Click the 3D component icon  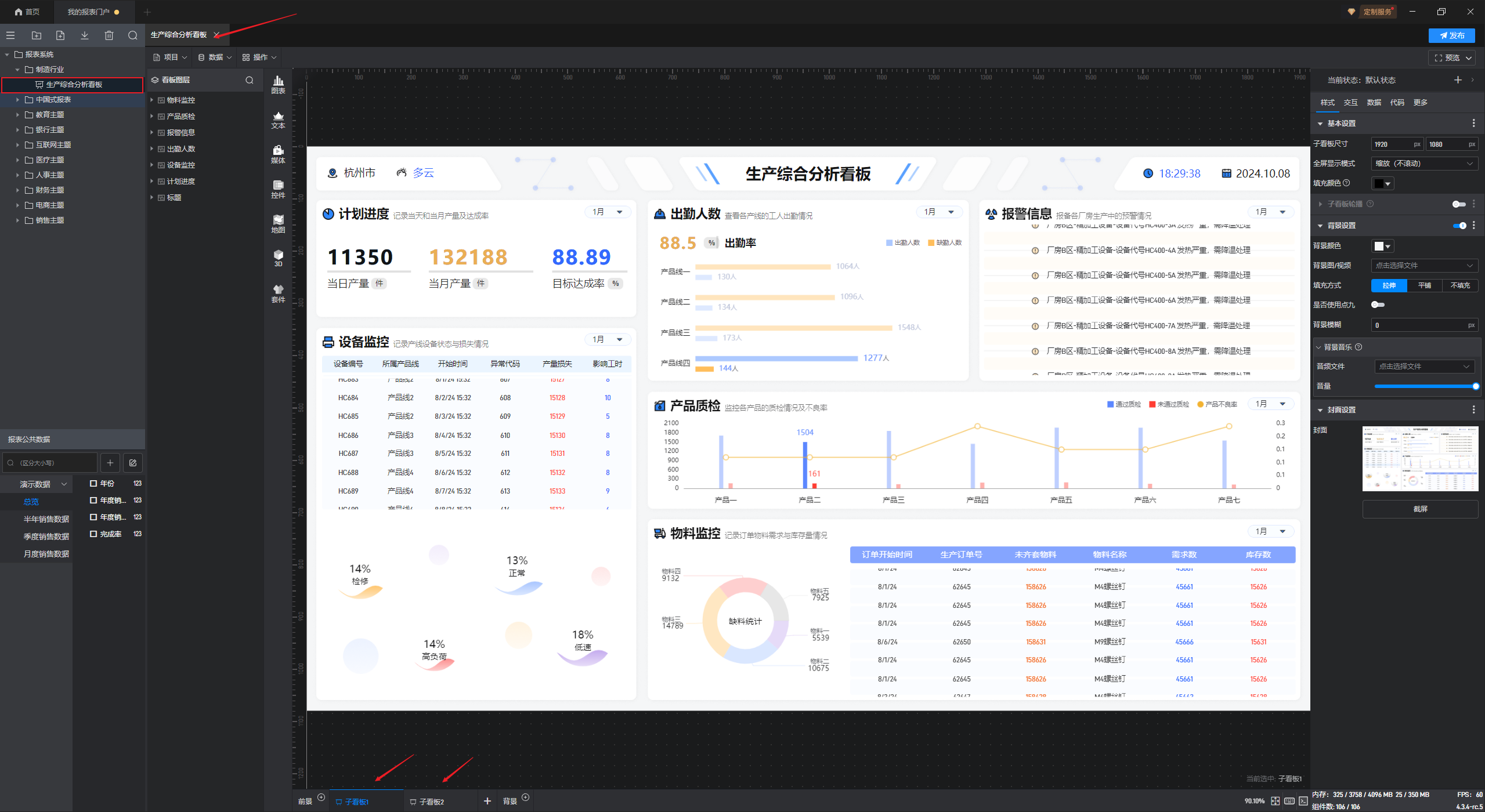coord(278,258)
